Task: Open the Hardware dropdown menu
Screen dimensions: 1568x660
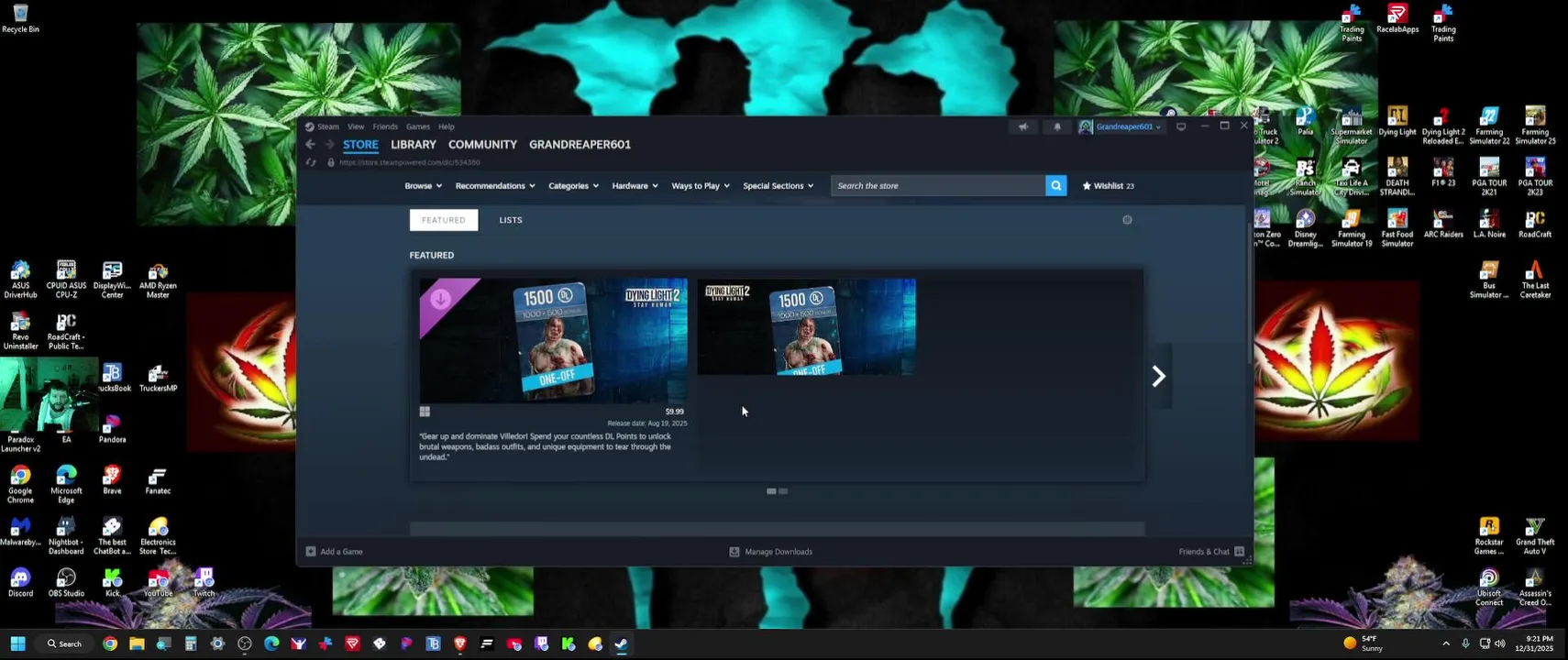Action: pyautogui.click(x=635, y=185)
